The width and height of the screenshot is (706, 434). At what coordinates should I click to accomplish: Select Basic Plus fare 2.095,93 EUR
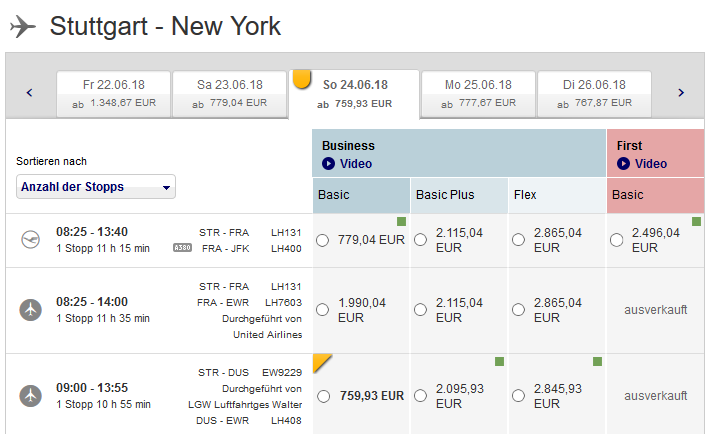(421, 396)
